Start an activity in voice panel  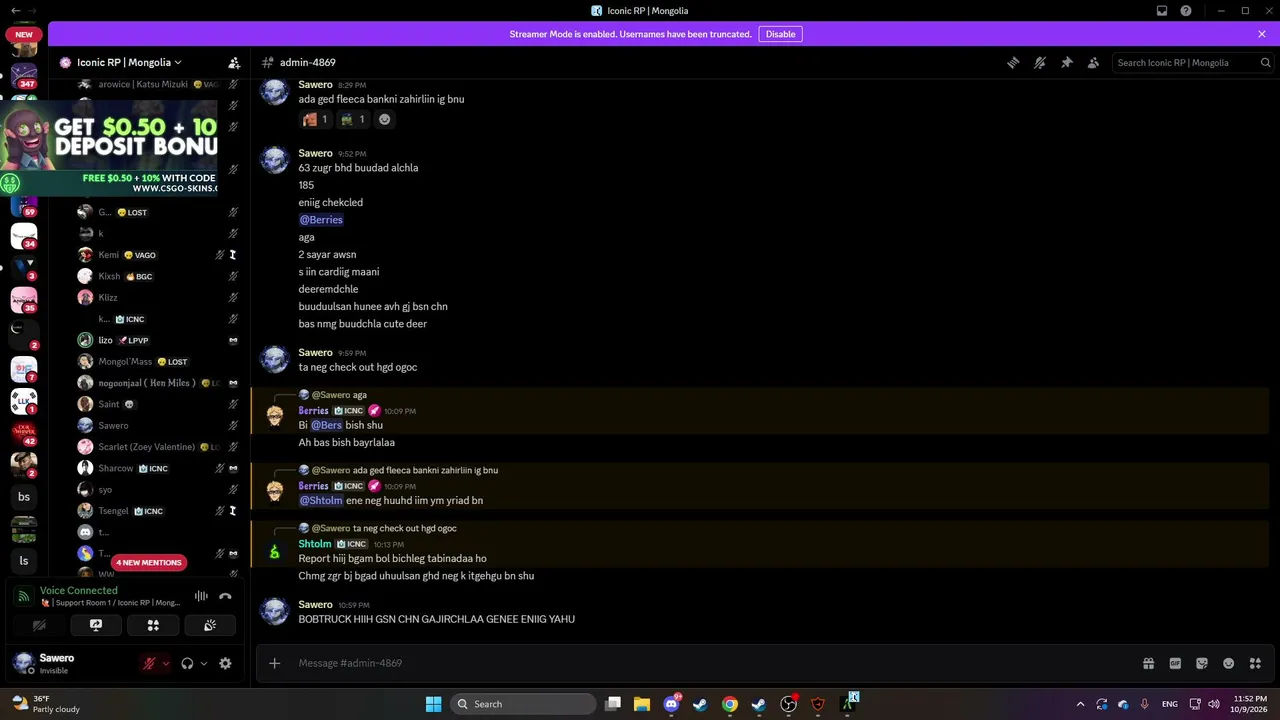coord(153,625)
